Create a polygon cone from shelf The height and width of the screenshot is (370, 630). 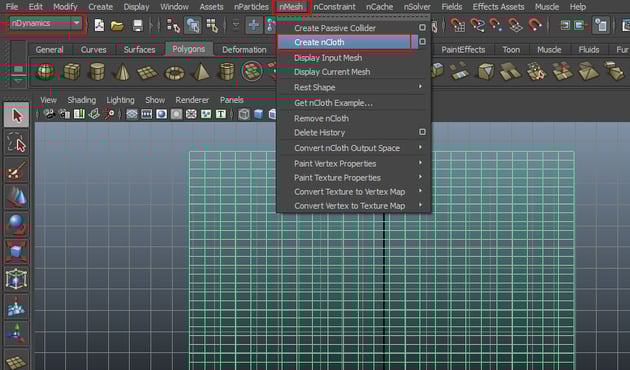coord(122,72)
